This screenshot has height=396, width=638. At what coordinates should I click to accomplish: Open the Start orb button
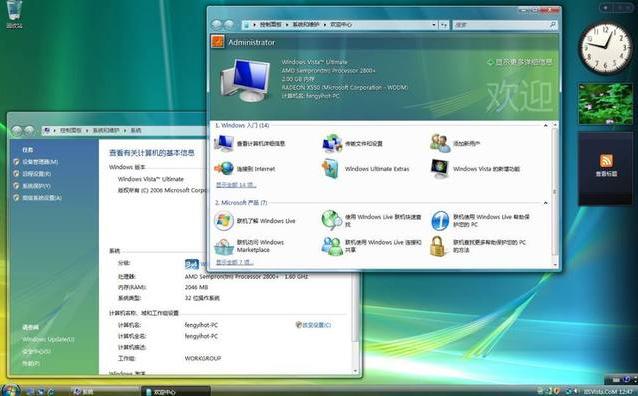coord(10,390)
